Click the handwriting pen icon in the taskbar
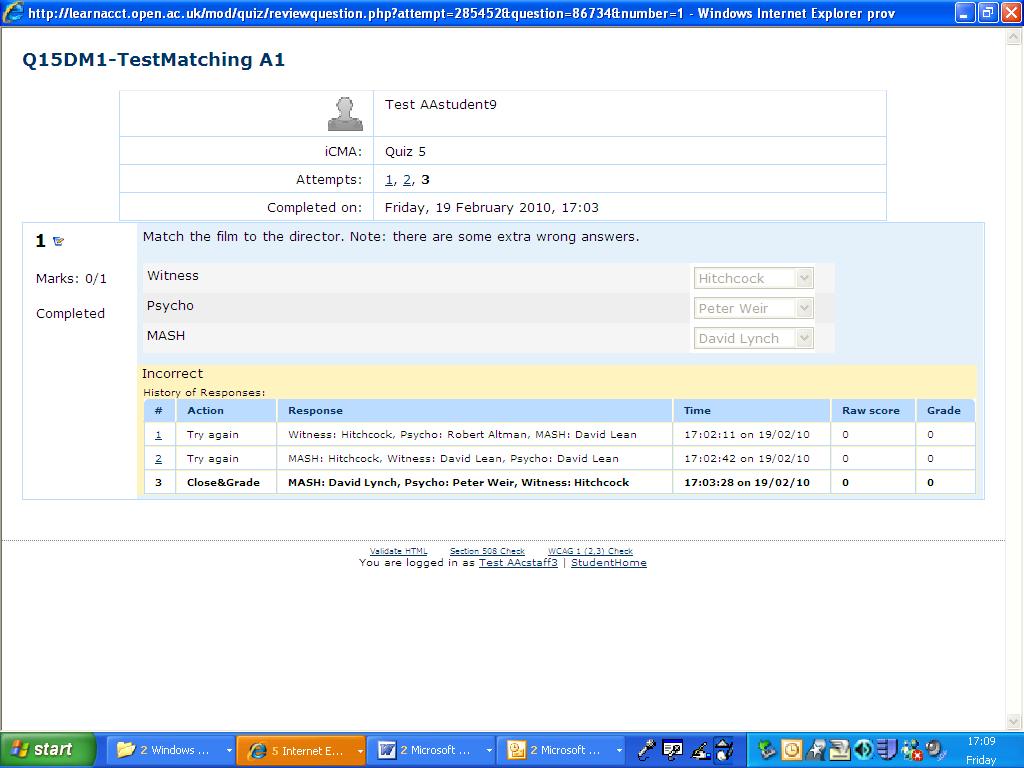Viewport: 1024px width, 768px height. point(700,750)
